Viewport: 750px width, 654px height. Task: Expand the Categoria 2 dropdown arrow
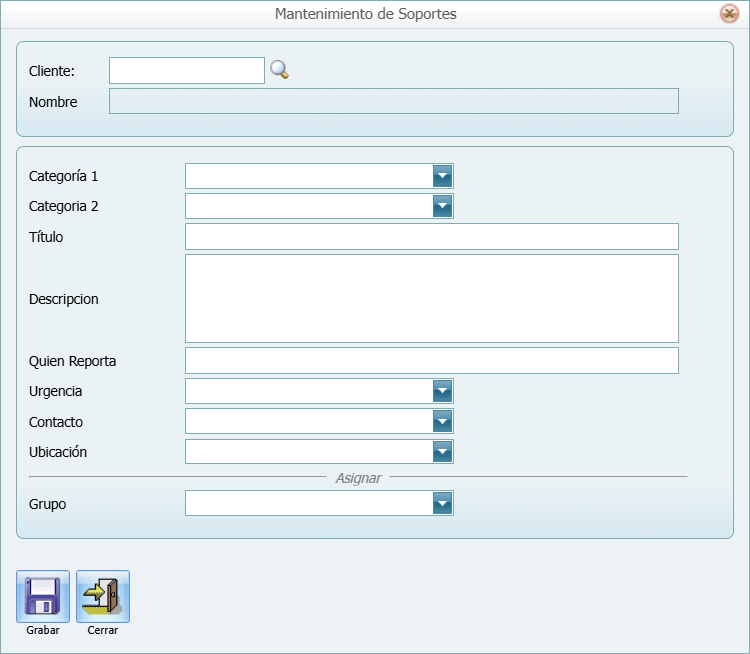point(442,206)
